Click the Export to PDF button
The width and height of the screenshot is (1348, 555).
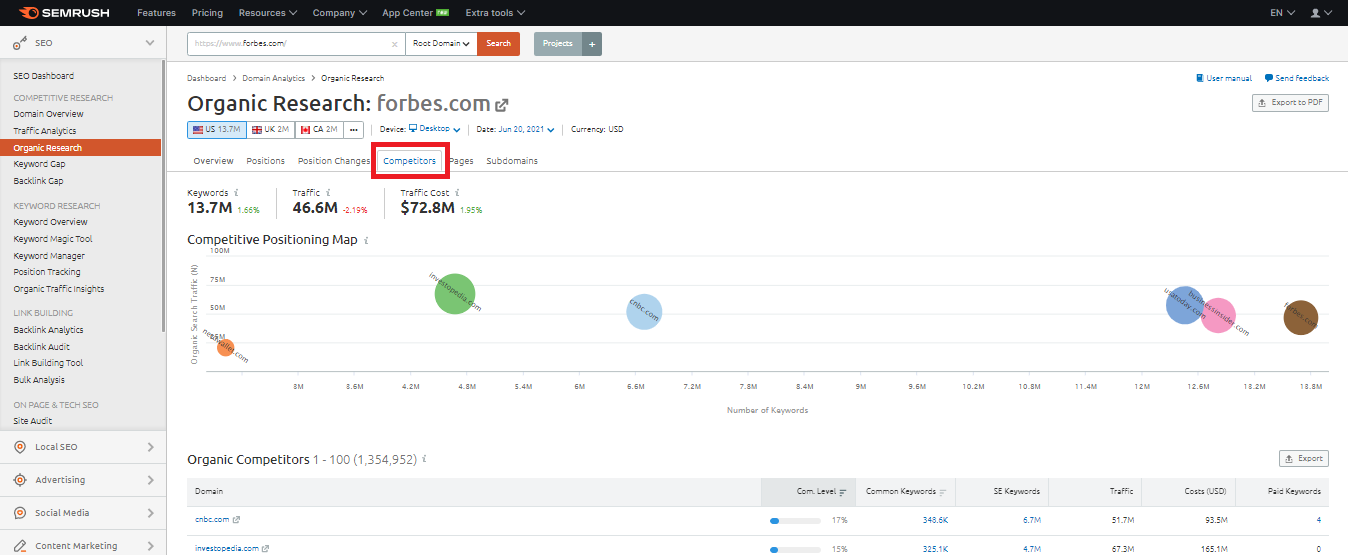(x=1290, y=102)
